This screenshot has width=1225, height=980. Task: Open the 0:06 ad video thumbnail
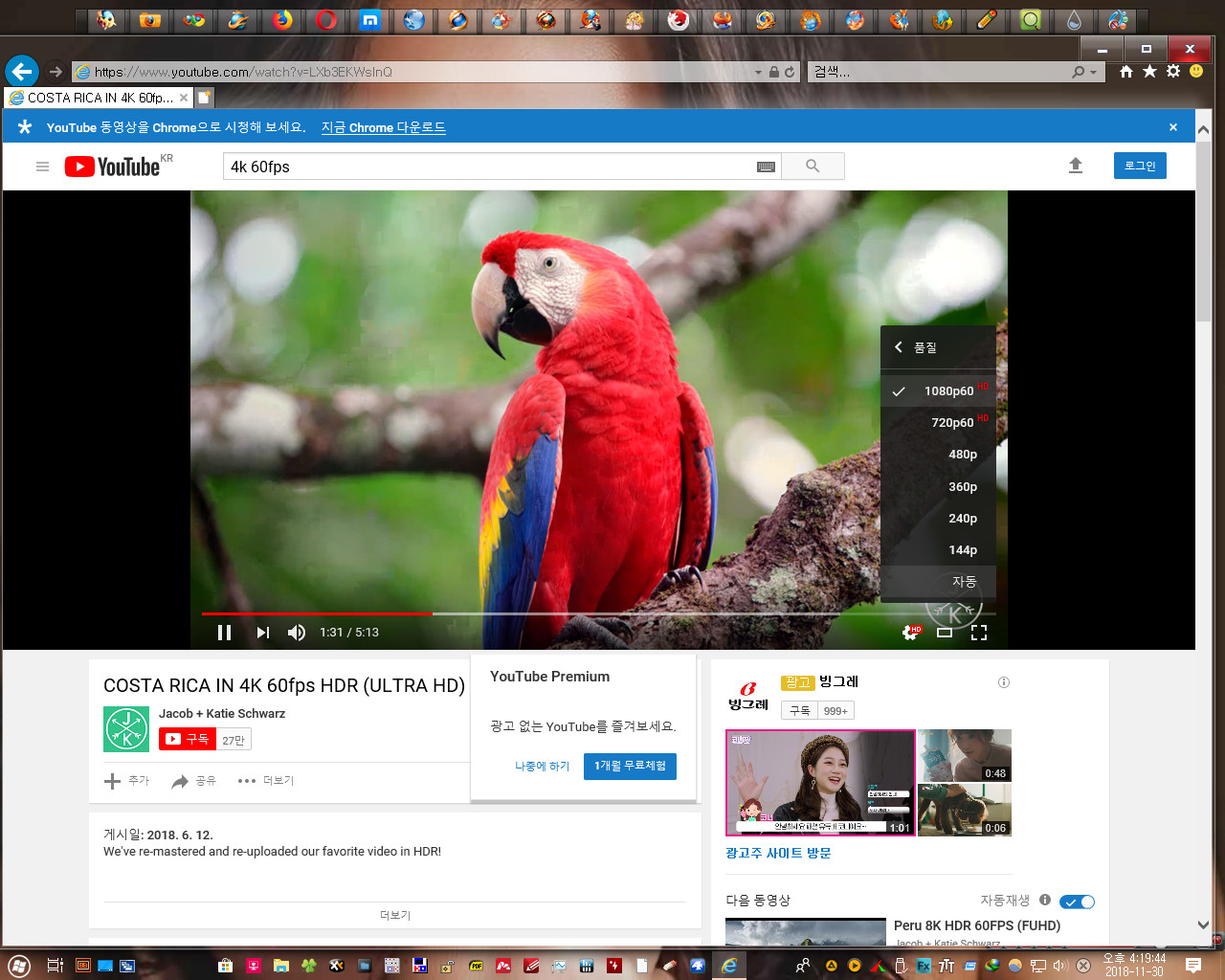pyautogui.click(x=965, y=811)
